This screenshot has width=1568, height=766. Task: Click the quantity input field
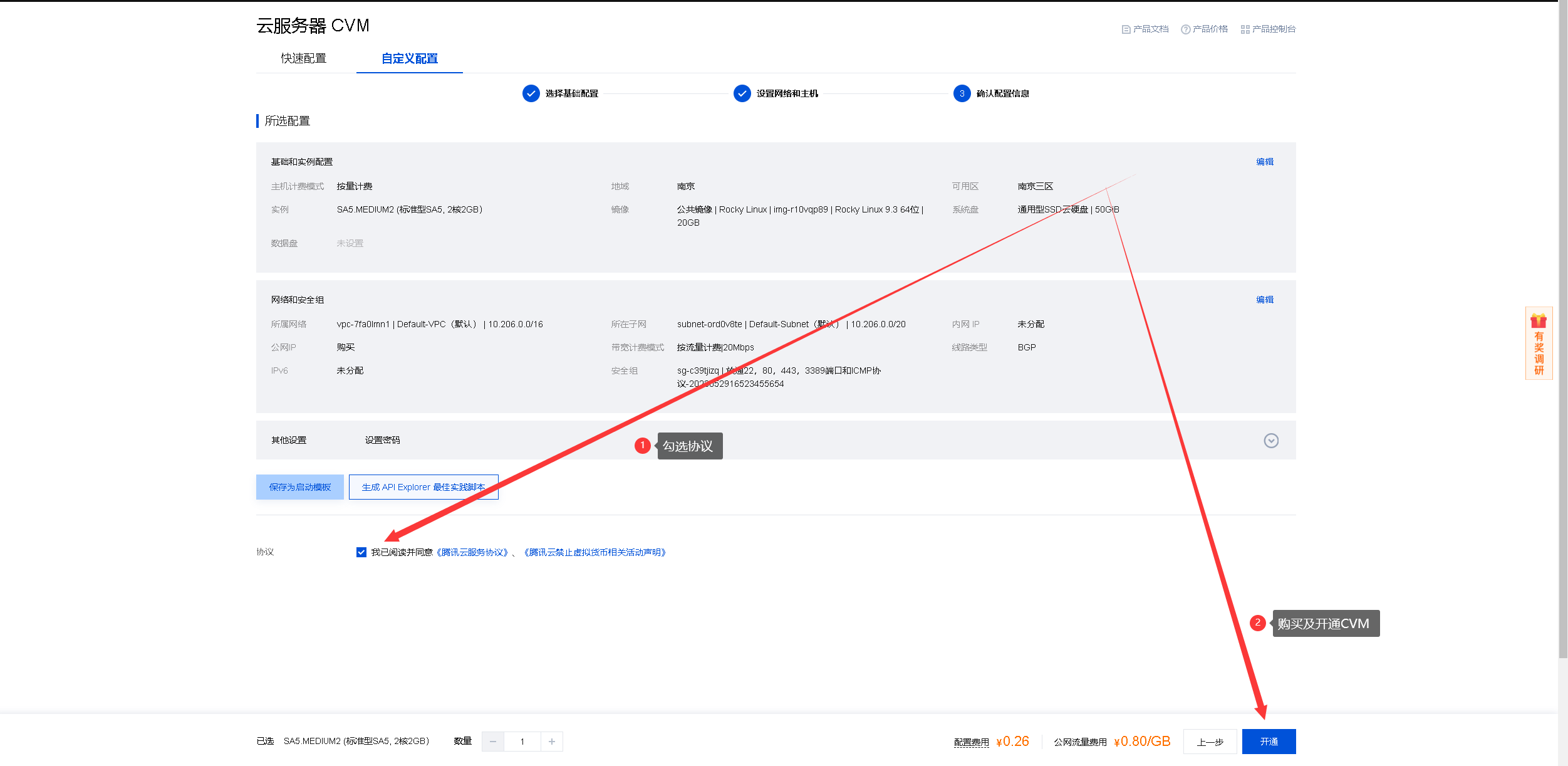click(x=522, y=742)
